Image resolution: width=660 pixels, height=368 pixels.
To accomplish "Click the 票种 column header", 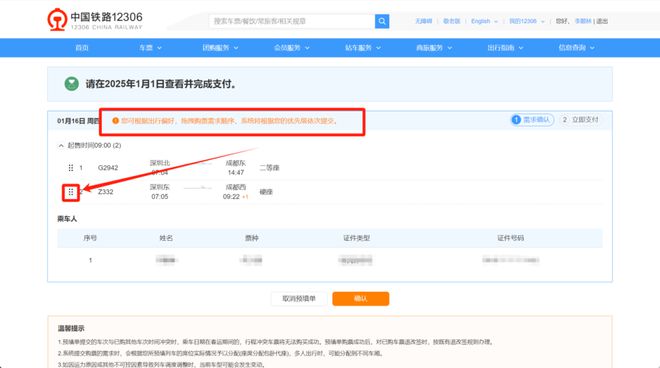I will click(x=252, y=238).
